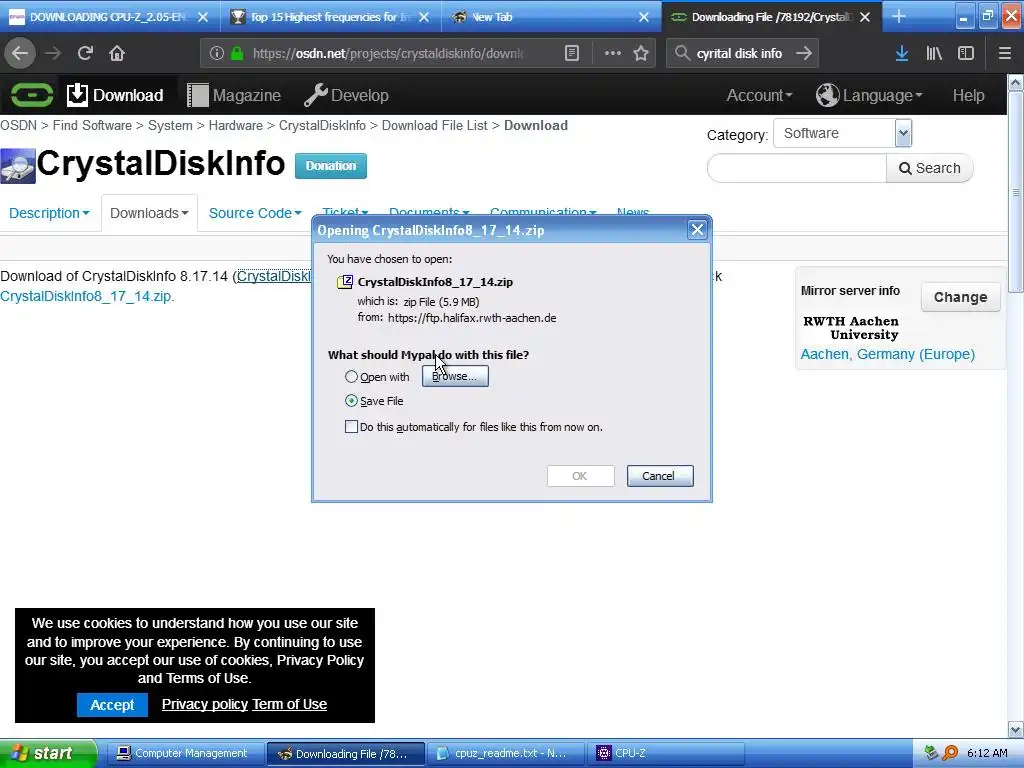
Task: Switch to CPU-Z taskbar window
Action: tap(666, 753)
